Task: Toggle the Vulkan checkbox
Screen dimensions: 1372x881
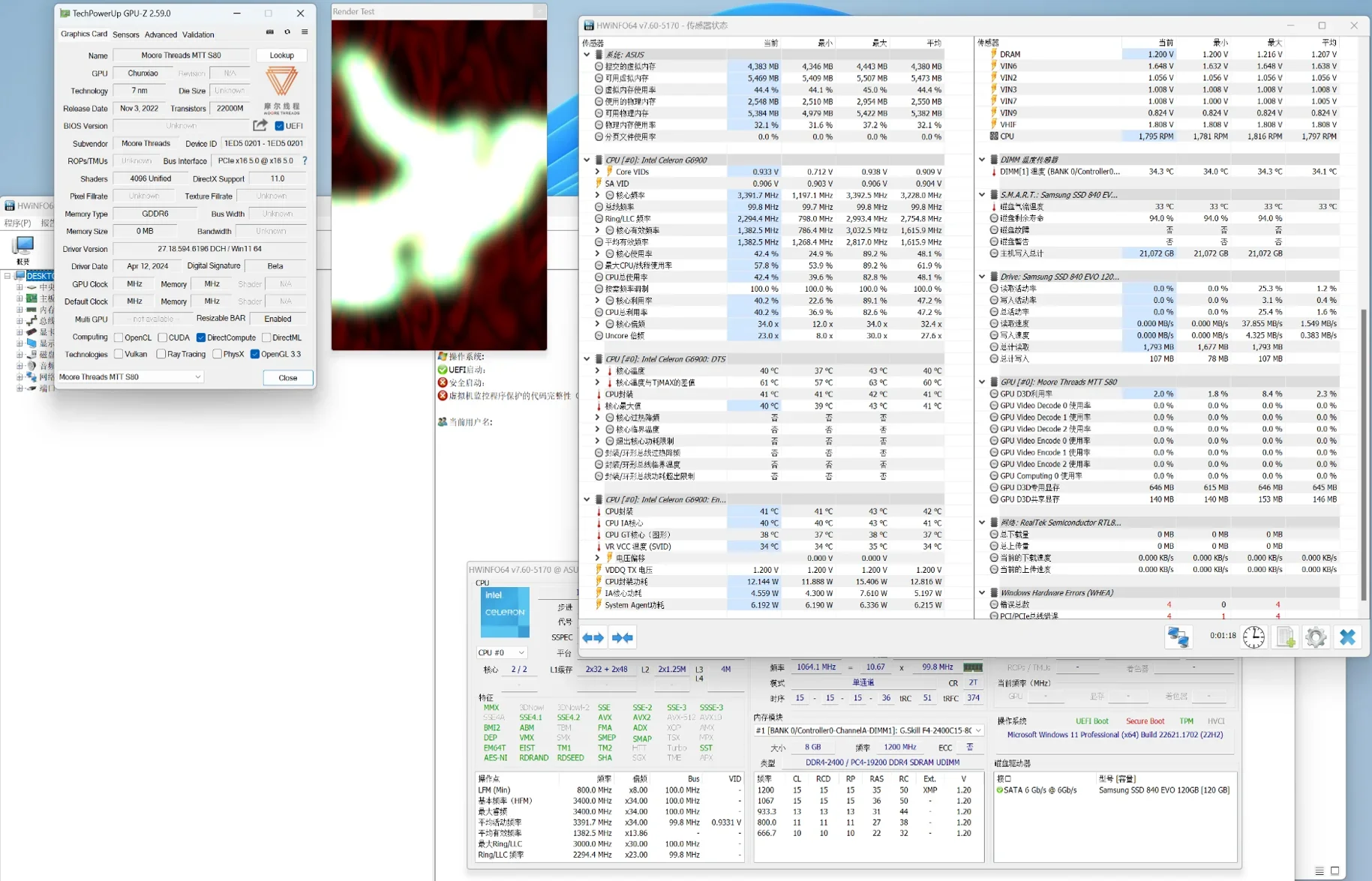Action: (x=119, y=354)
